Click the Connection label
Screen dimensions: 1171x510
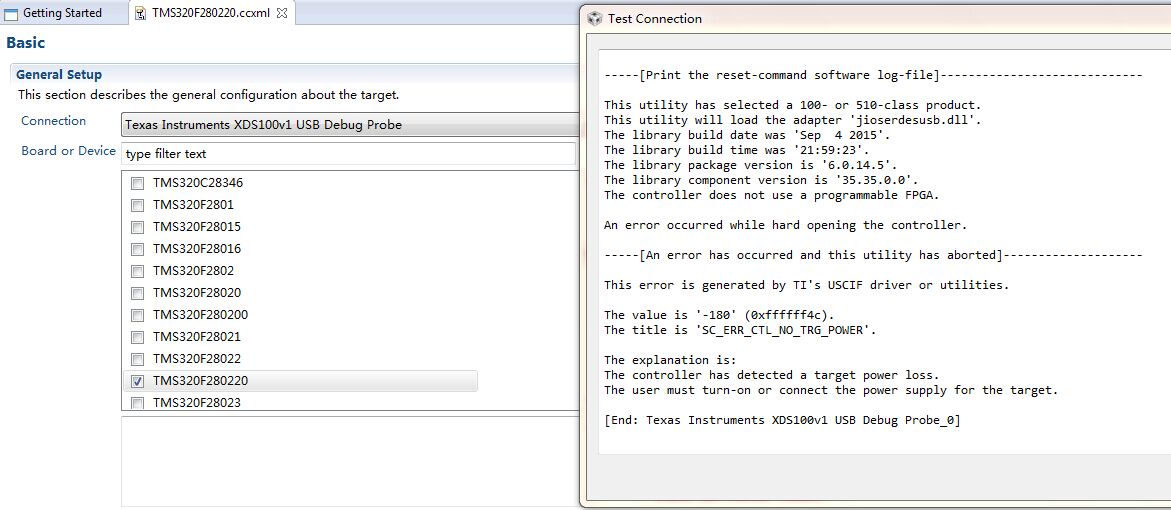(x=53, y=121)
